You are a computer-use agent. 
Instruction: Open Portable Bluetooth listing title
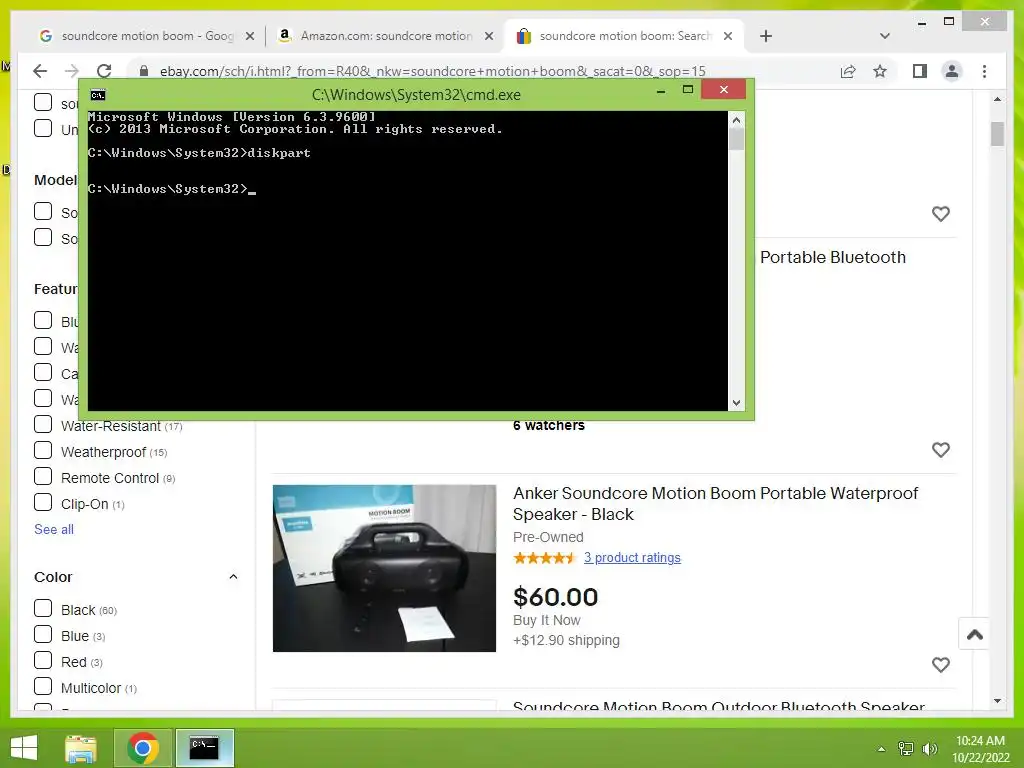(x=833, y=257)
